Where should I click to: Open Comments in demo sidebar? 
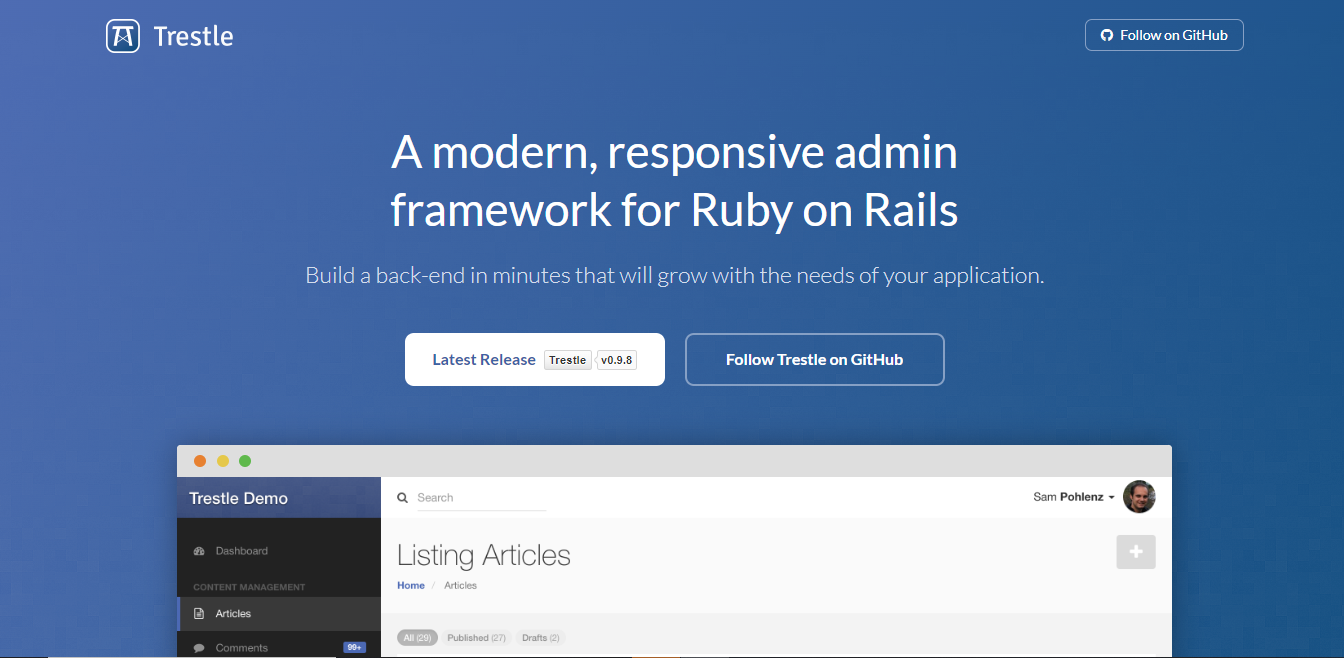point(279,647)
